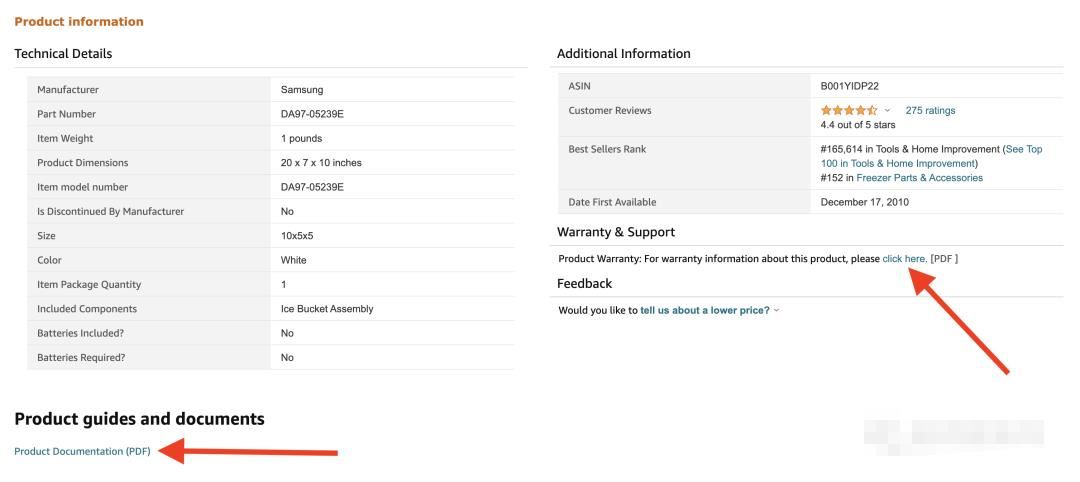Expand chevron after the lower price link
The width and height of the screenshot is (1080, 482).
pos(777,310)
